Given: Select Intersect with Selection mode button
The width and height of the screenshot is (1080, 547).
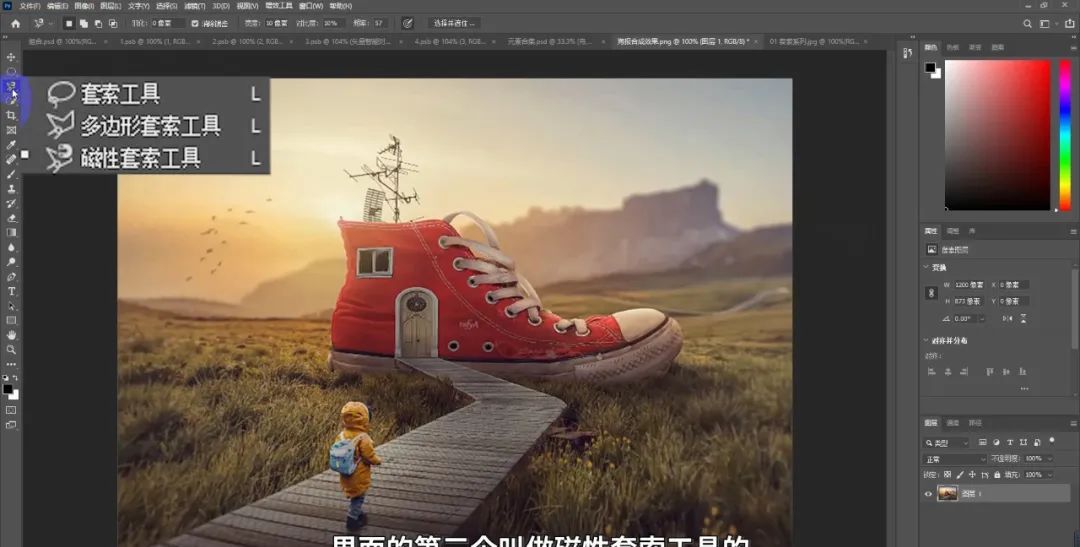Looking at the screenshot, I should click(x=114, y=23).
